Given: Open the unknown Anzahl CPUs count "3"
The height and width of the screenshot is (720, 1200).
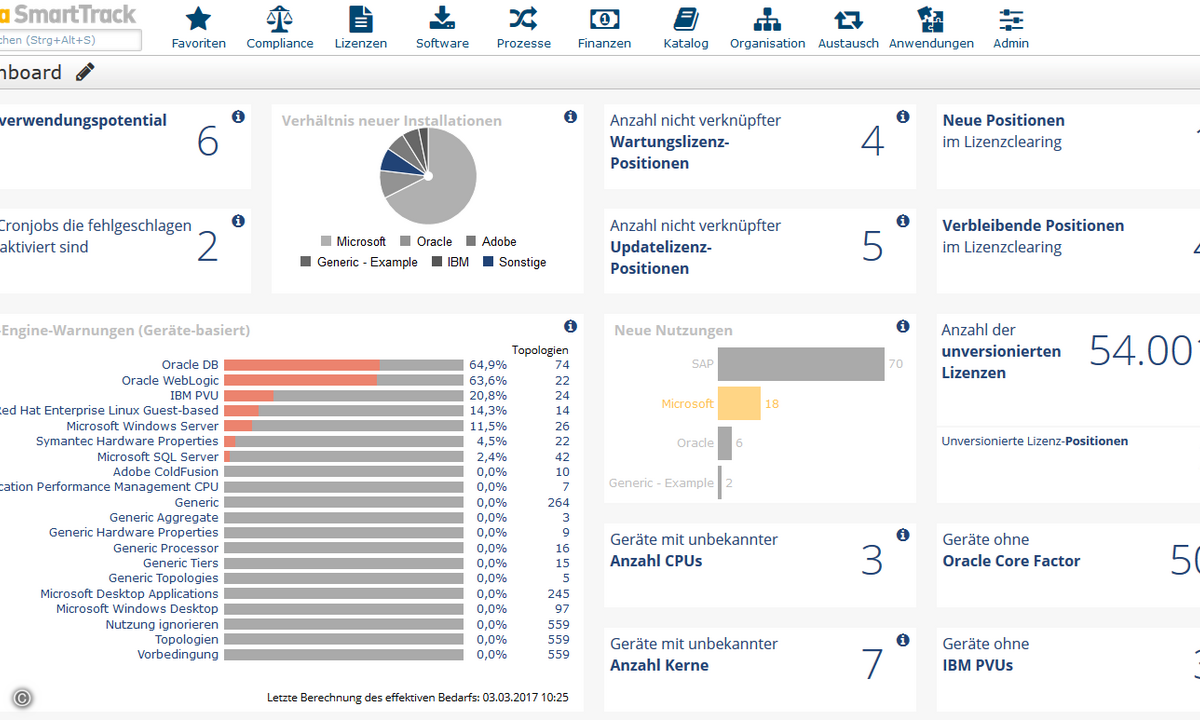Looking at the screenshot, I should 872,560.
